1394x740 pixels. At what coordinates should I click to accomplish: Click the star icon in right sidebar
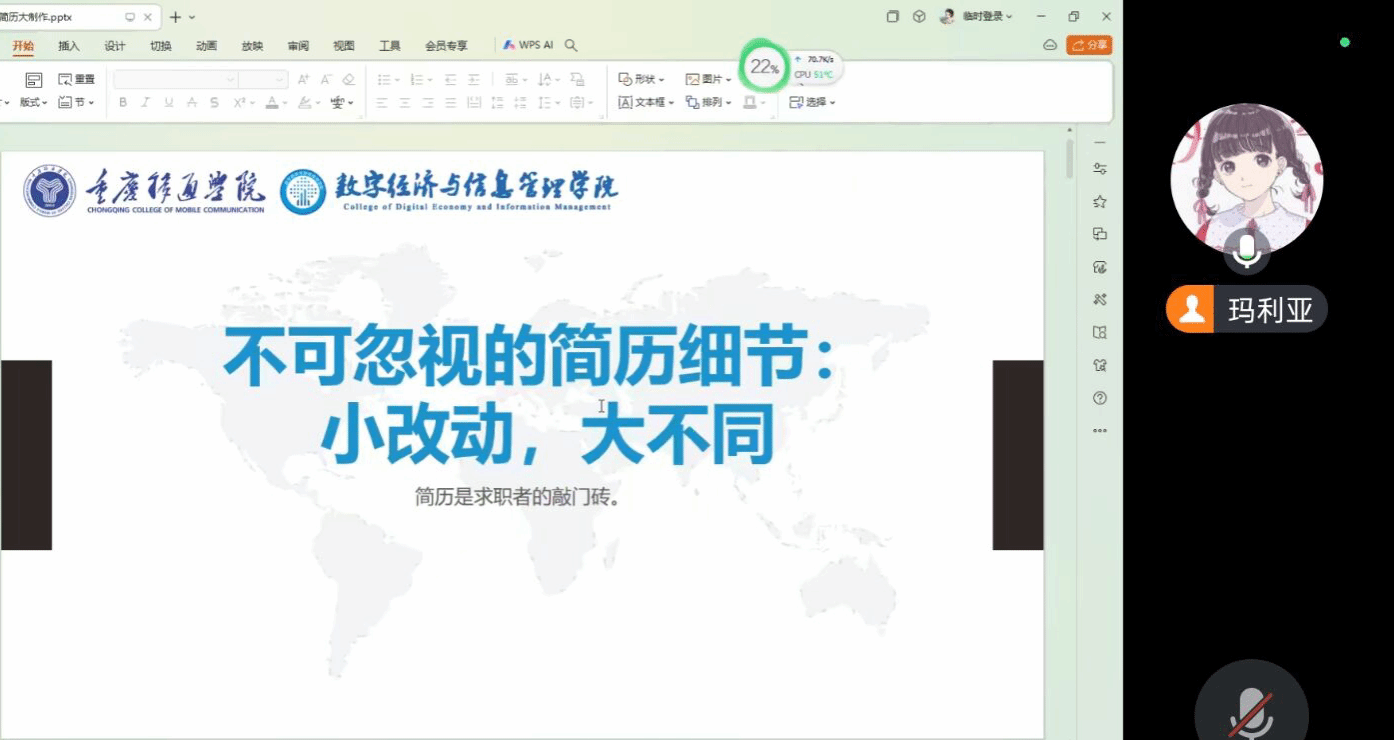coord(1100,201)
